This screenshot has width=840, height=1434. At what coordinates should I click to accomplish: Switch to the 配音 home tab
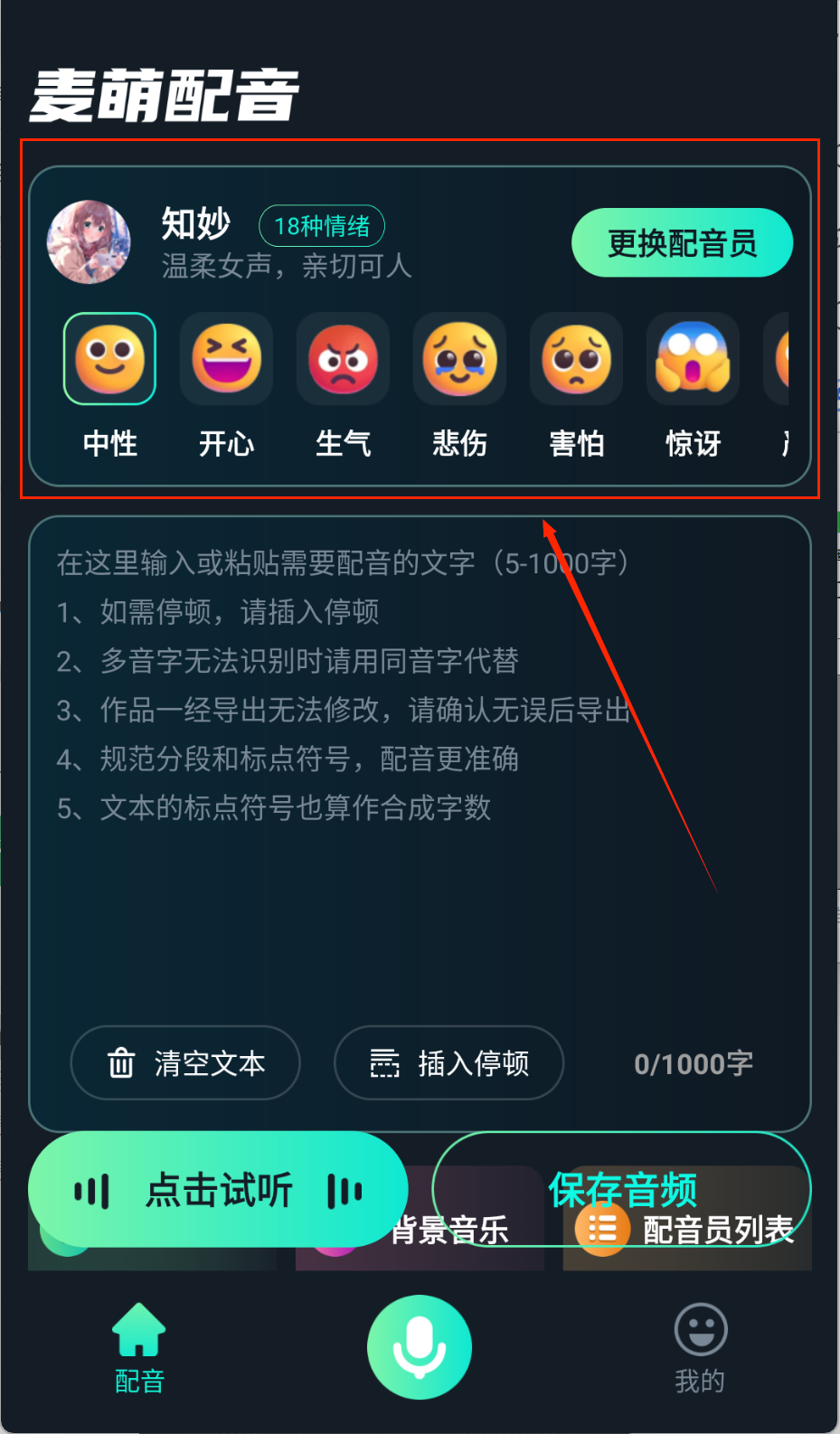(139, 1348)
